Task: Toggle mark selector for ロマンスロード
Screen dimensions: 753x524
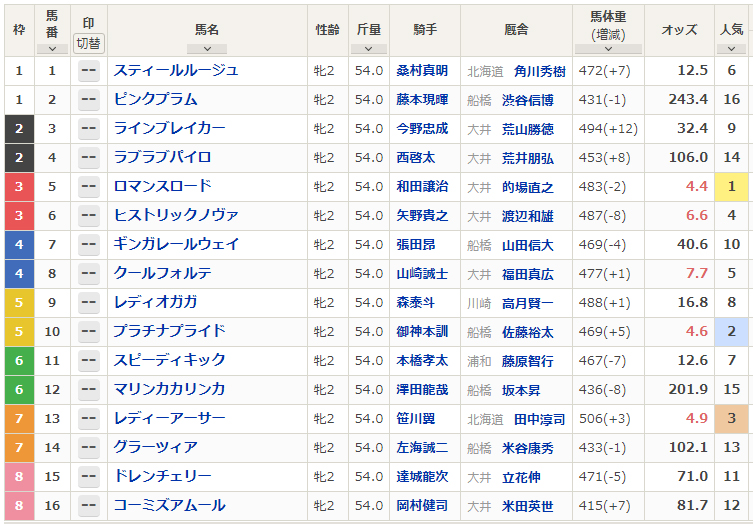Action: pyautogui.click(x=89, y=186)
